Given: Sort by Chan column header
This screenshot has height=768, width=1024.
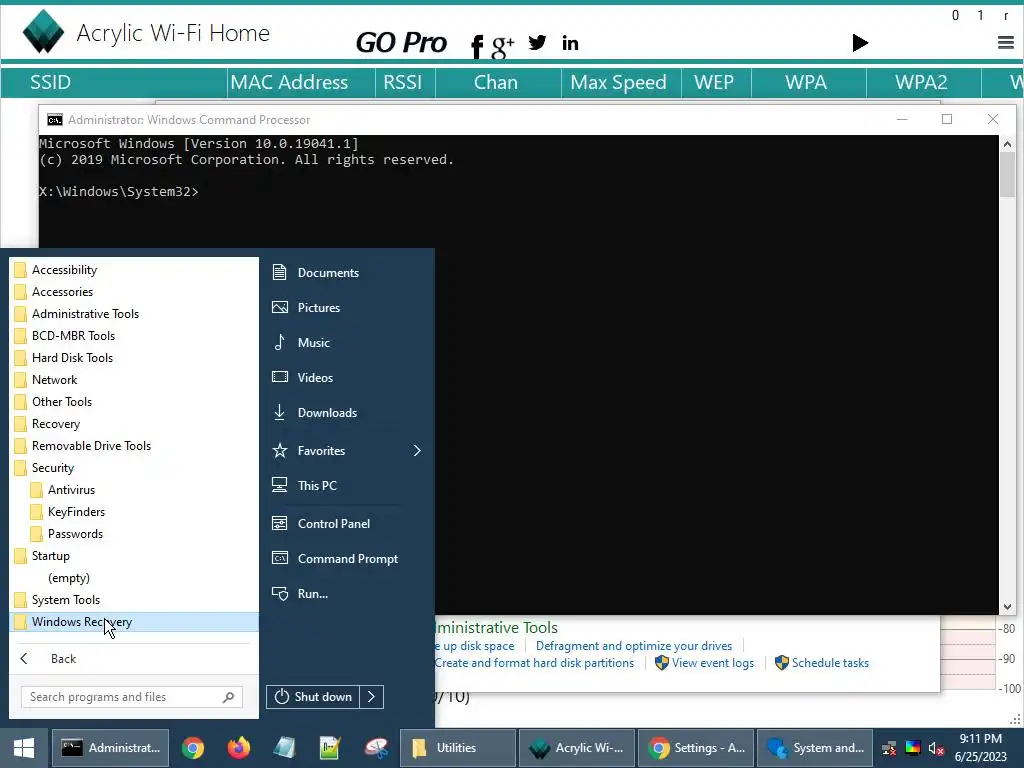Looking at the screenshot, I should pyautogui.click(x=496, y=82).
